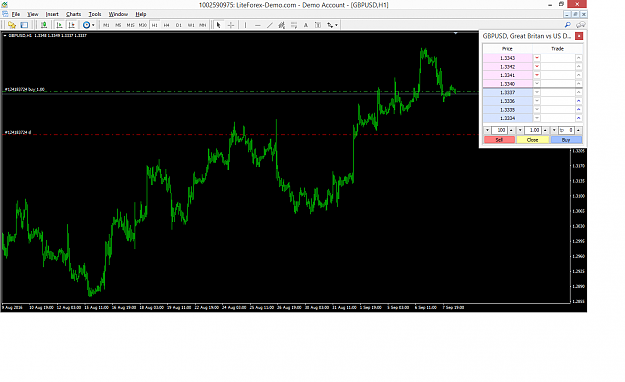
Task: Click the Trade column header
Action: pyautogui.click(x=557, y=49)
